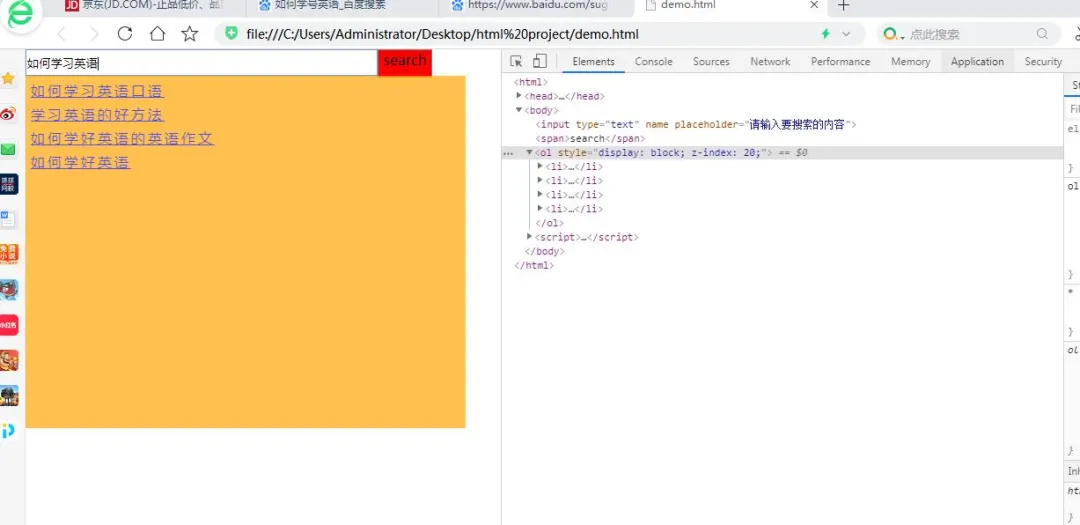Viewport: 1080px width, 525px height.
Task: Bookmark page with the star icon
Action: click(189, 34)
